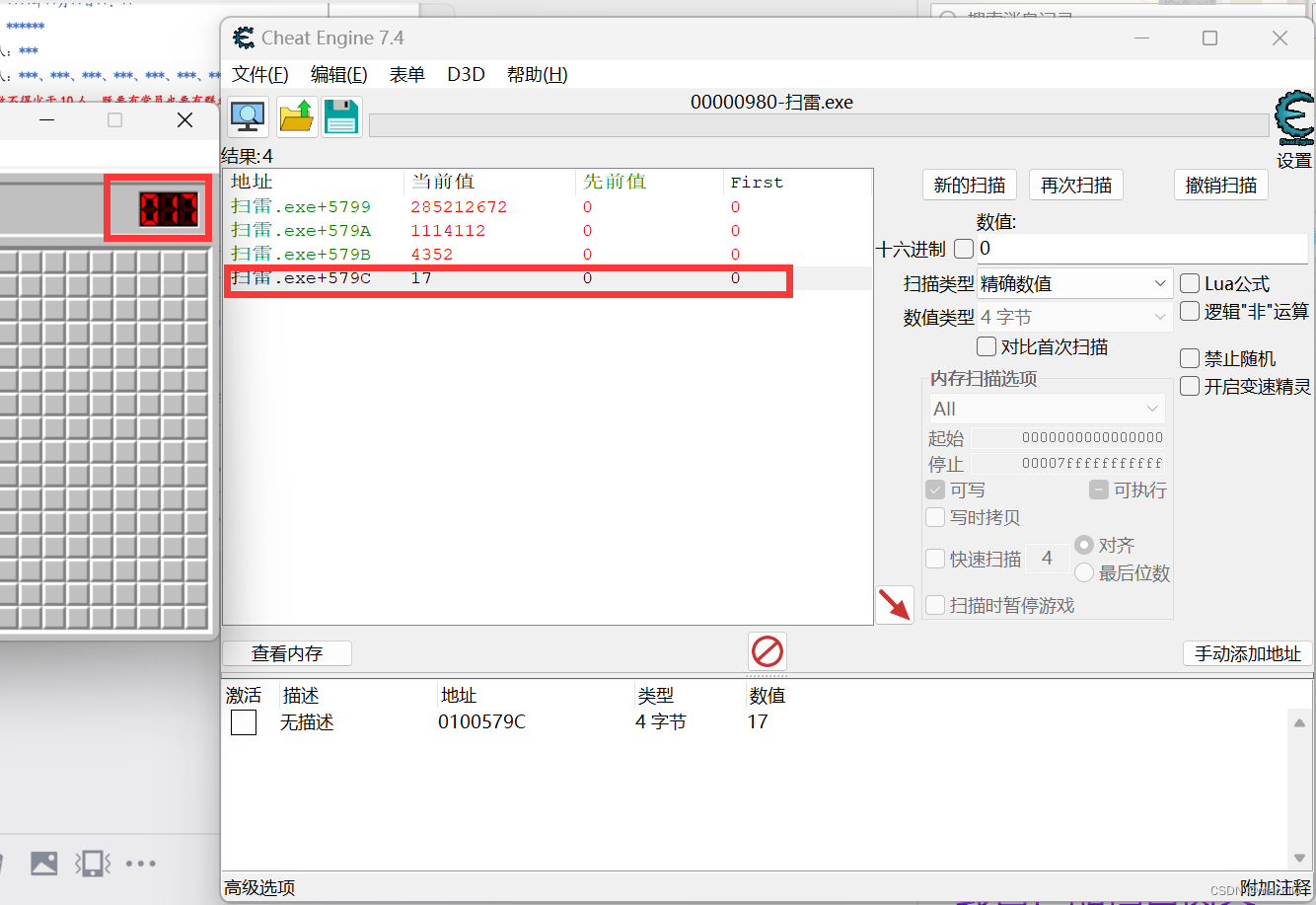Screen dimensions: 1316x905
Task: Click the 新的扫描 button
Action: (970, 185)
